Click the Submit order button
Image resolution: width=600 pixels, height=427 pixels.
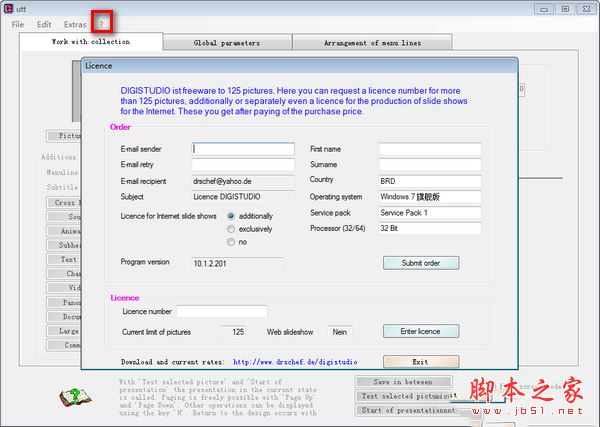[421, 263]
